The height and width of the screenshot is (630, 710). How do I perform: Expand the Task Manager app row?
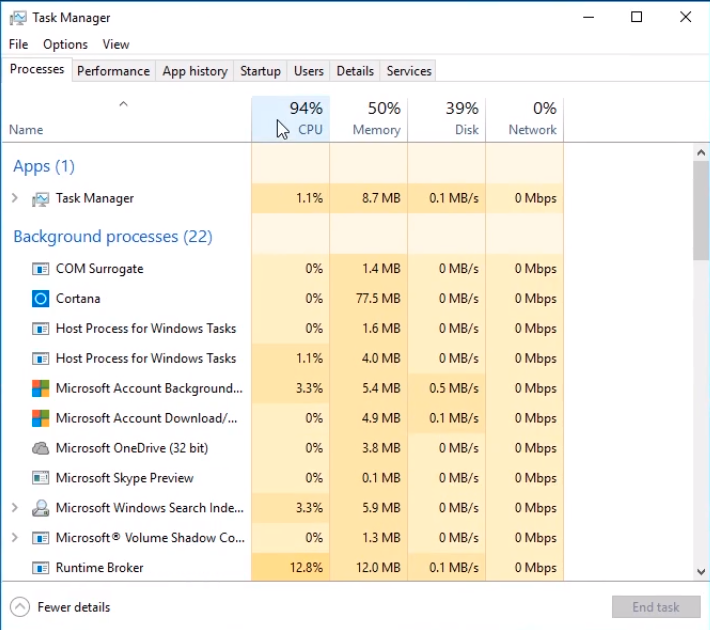[x=15, y=198]
